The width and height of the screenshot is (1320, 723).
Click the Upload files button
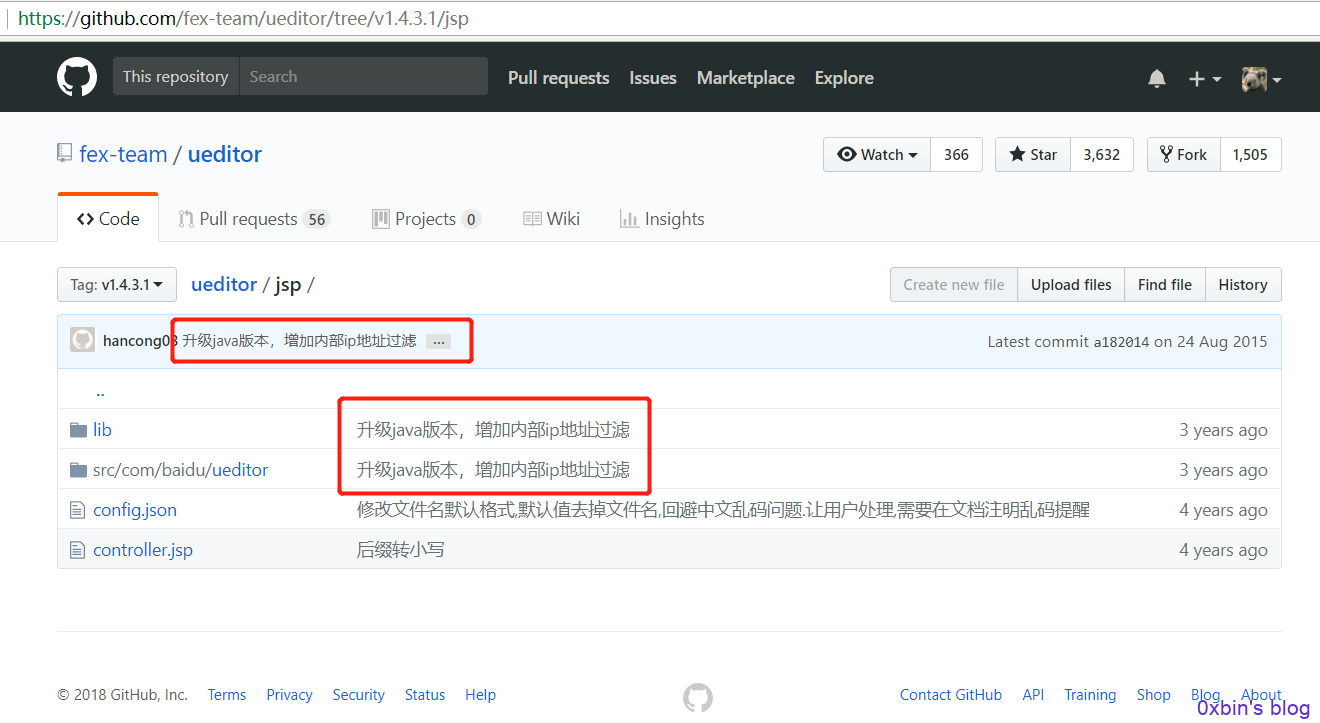[1071, 284]
